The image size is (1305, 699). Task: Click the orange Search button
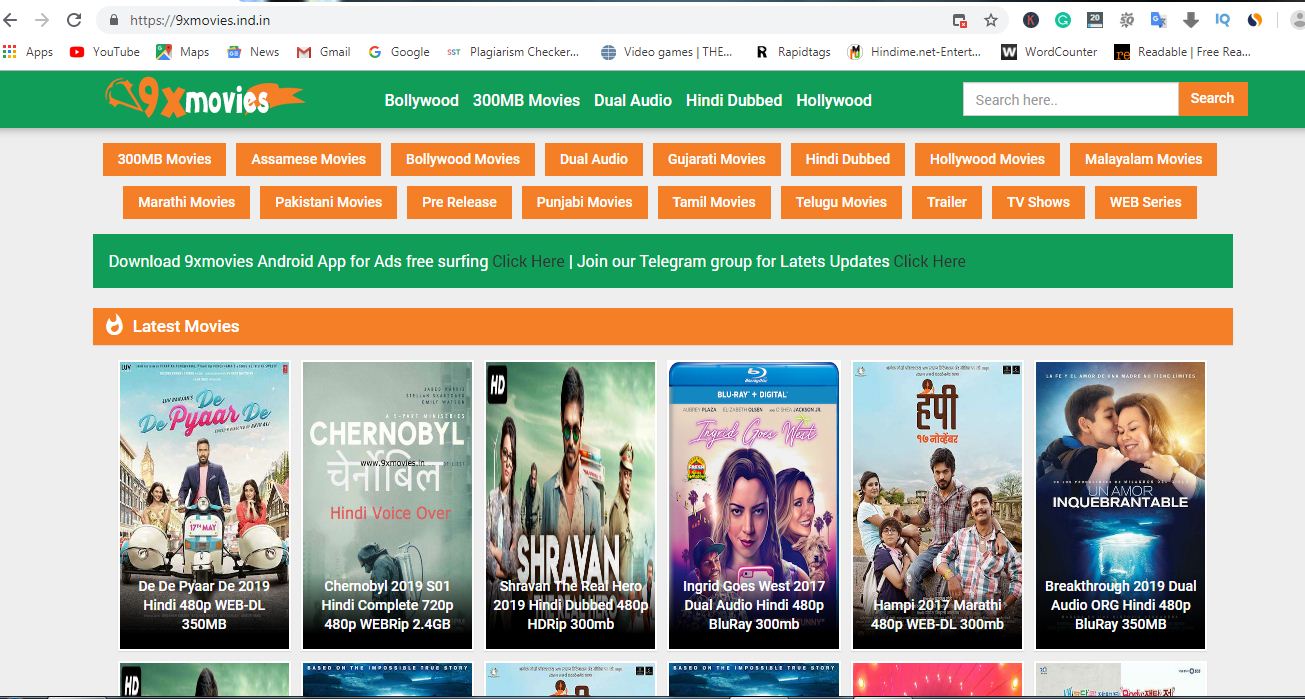coord(1213,99)
